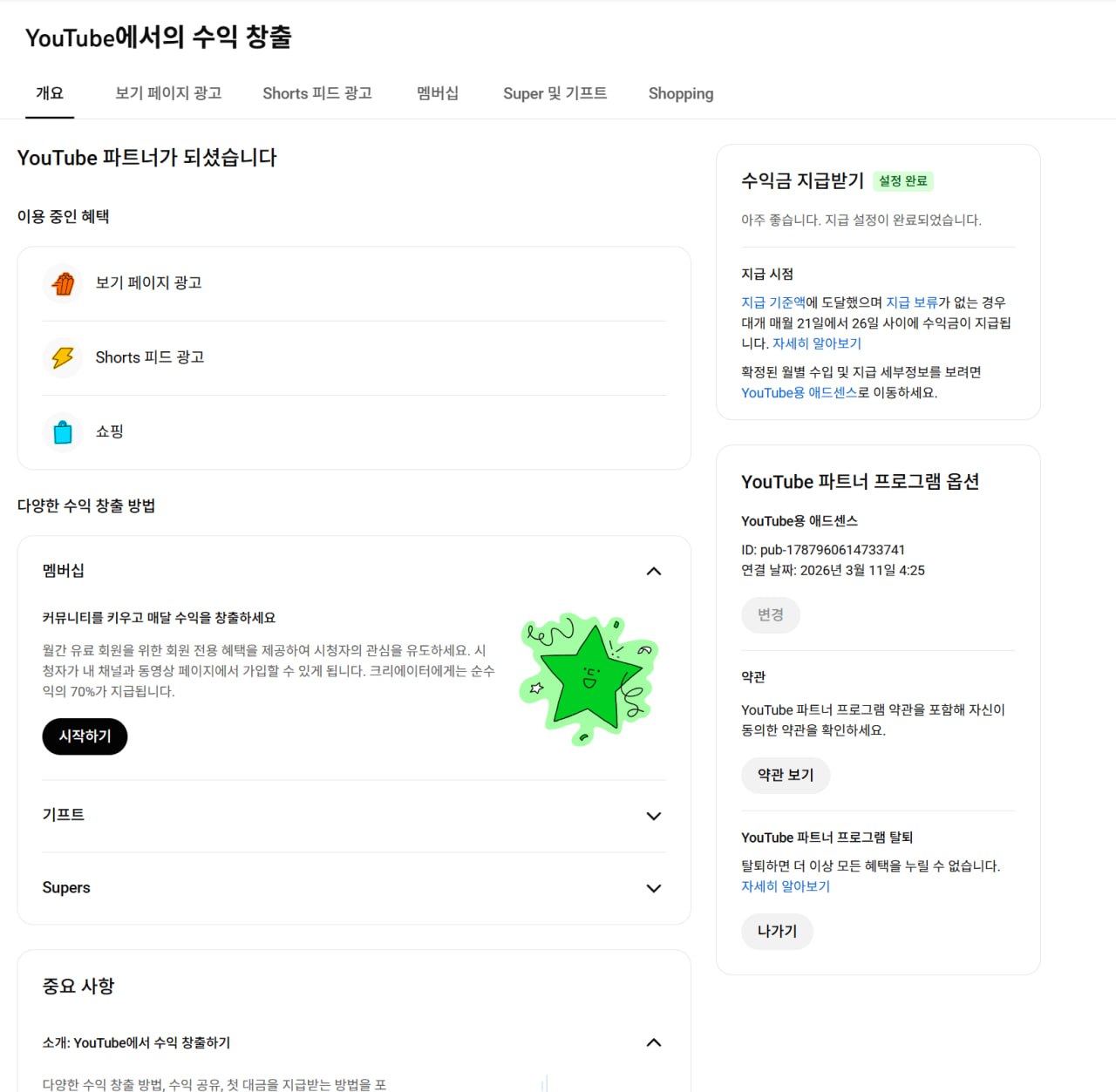Collapse 소개: YouTube에서 수익 창출하기 section
1116x1092 pixels.
[x=654, y=1043]
